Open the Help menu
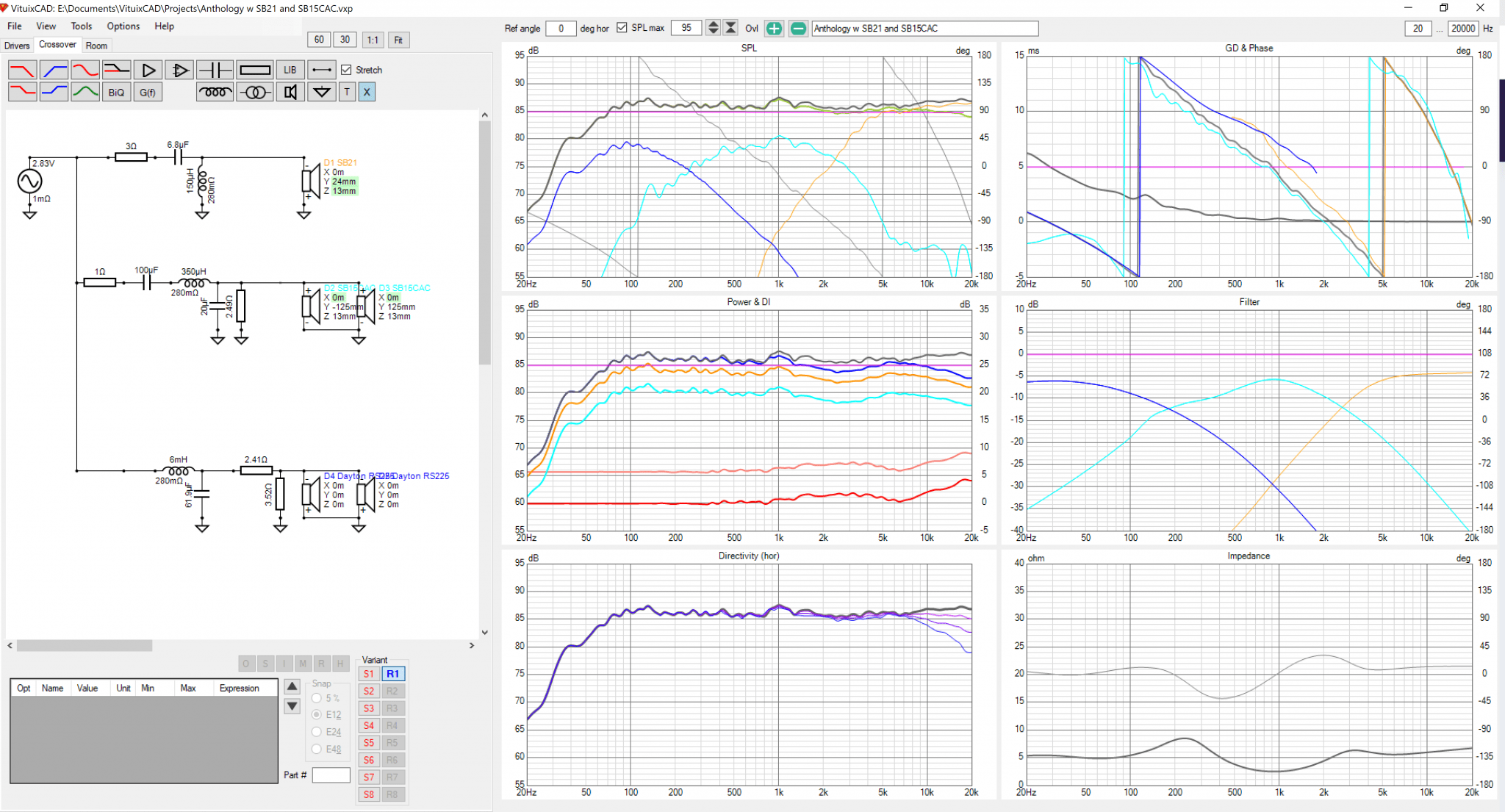Image resolution: width=1505 pixels, height=812 pixels. click(x=165, y=26)
